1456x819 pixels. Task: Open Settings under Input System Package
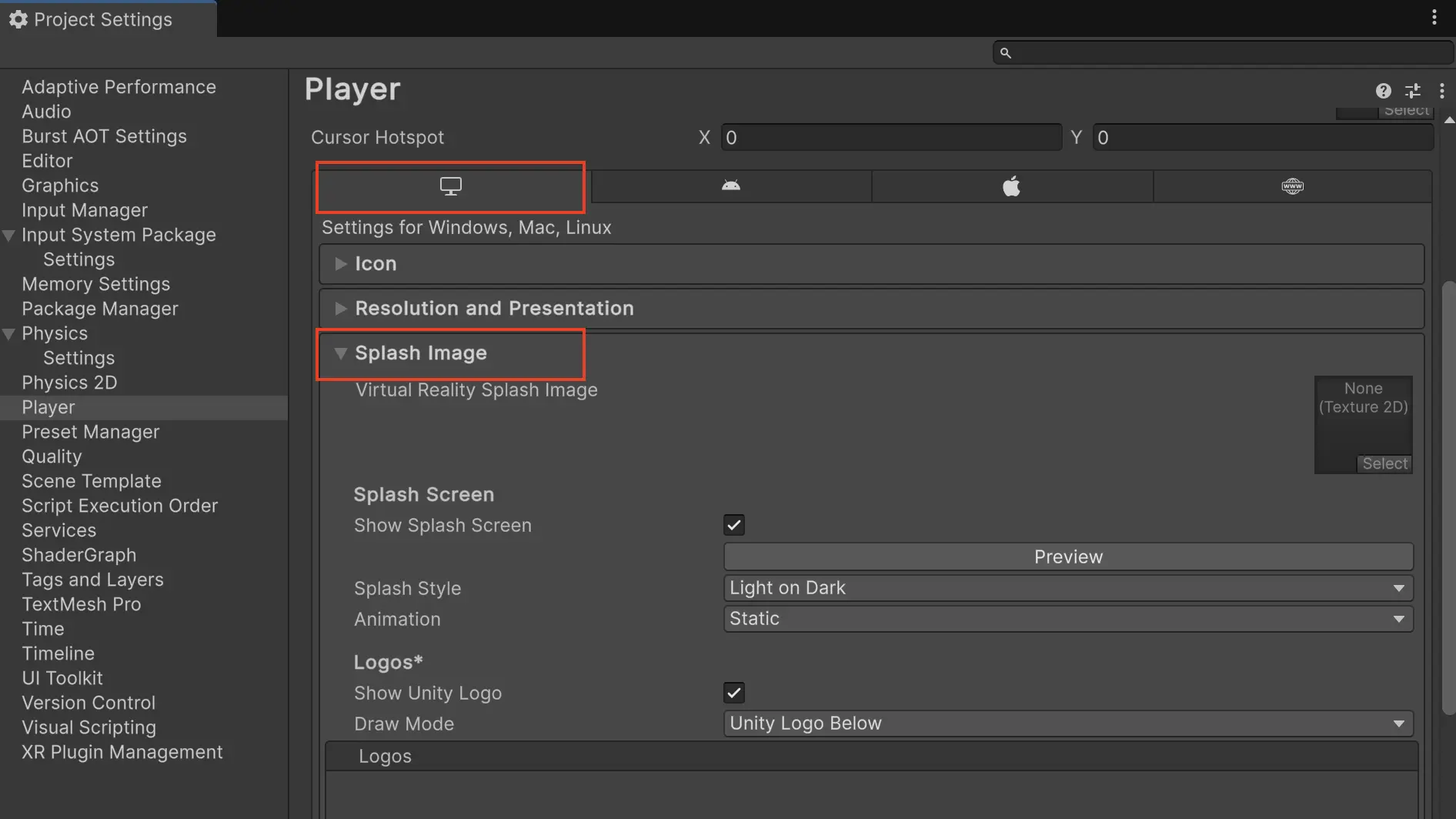tap(78, 259)
